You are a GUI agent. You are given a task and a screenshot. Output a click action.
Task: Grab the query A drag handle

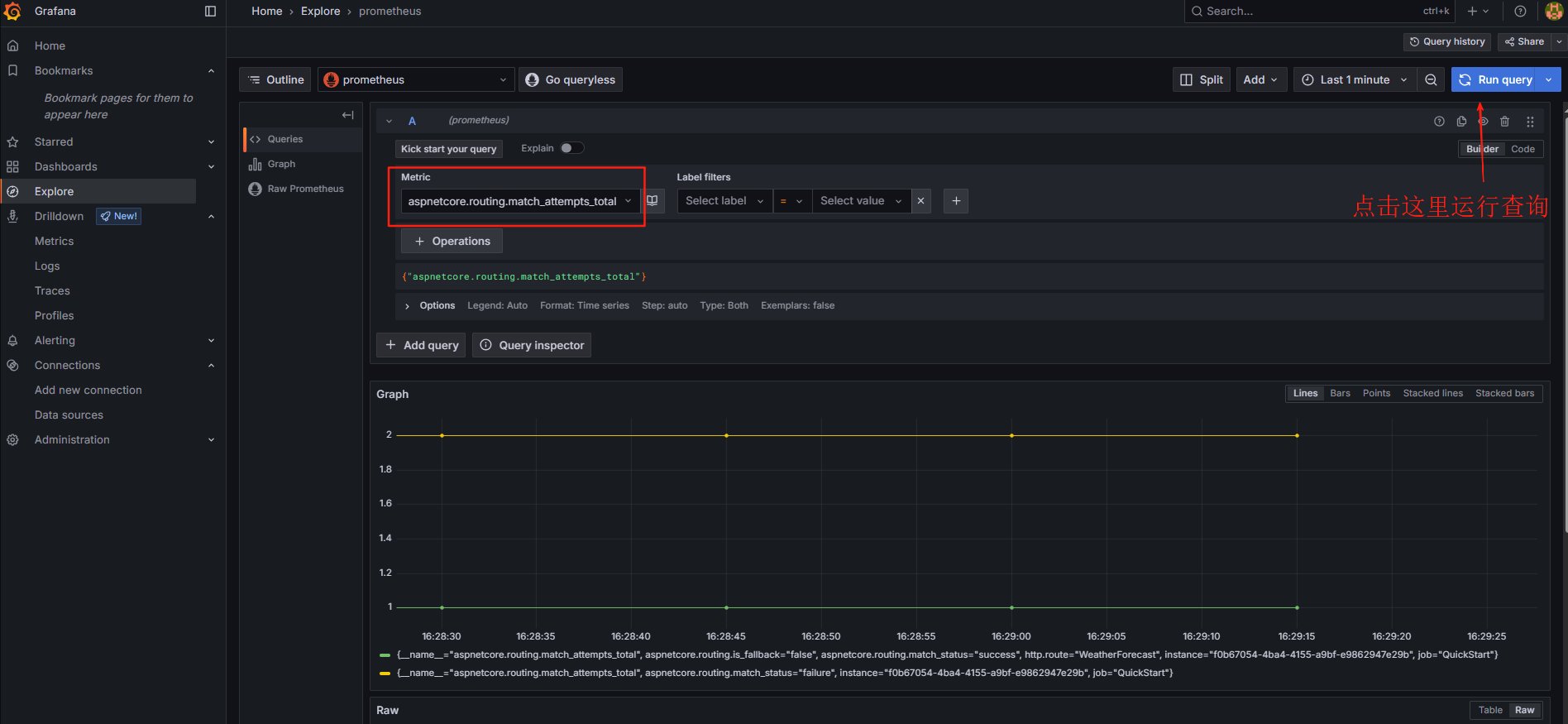[1530, 122]
